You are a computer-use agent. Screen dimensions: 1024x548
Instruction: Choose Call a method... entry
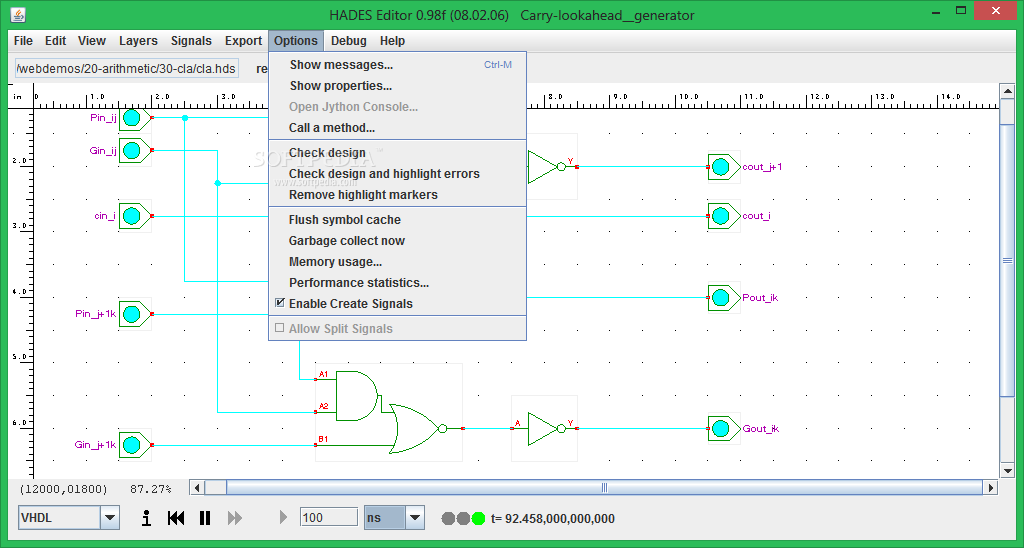point(398,127)
